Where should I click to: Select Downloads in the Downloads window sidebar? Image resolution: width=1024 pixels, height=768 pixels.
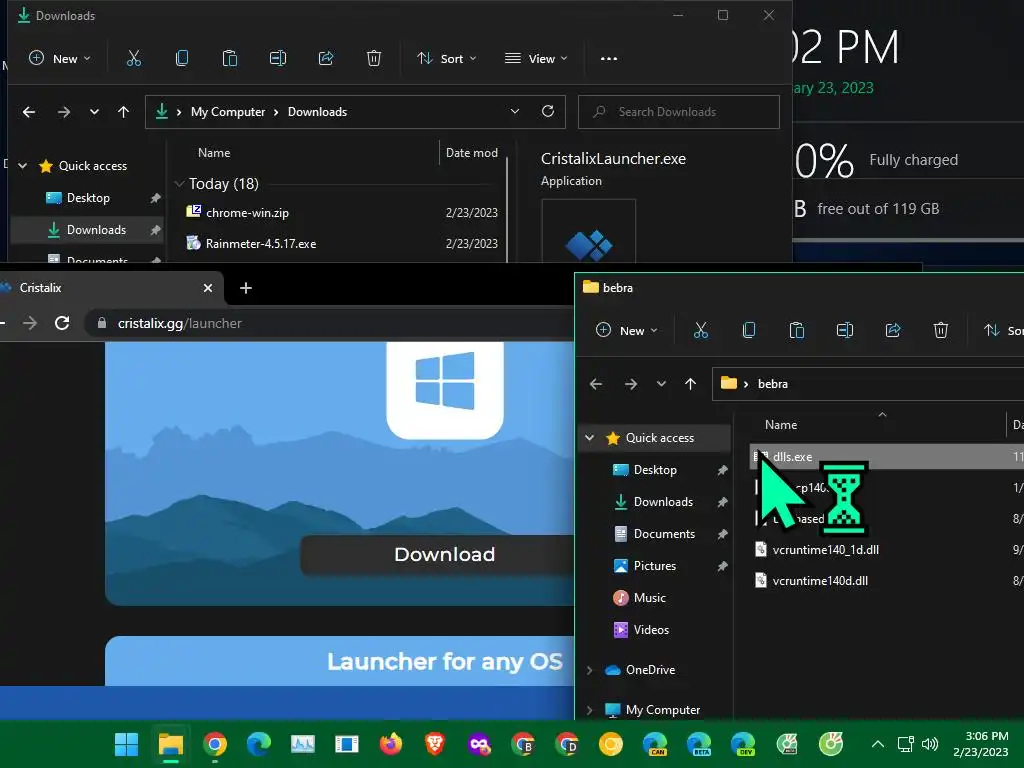click(88, 230)
